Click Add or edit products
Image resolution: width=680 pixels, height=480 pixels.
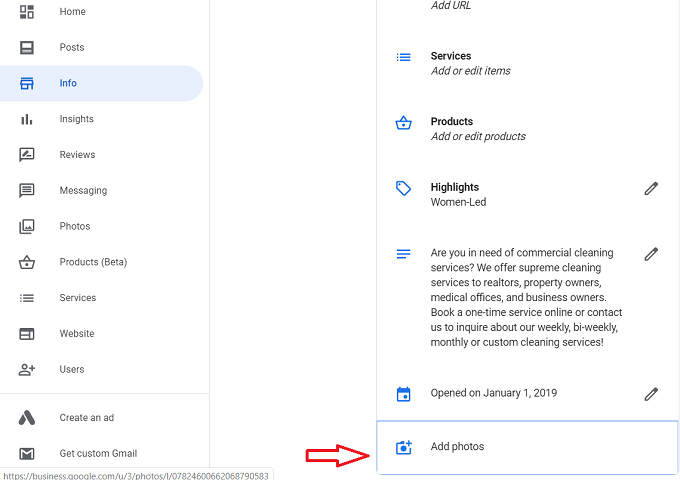478,136
